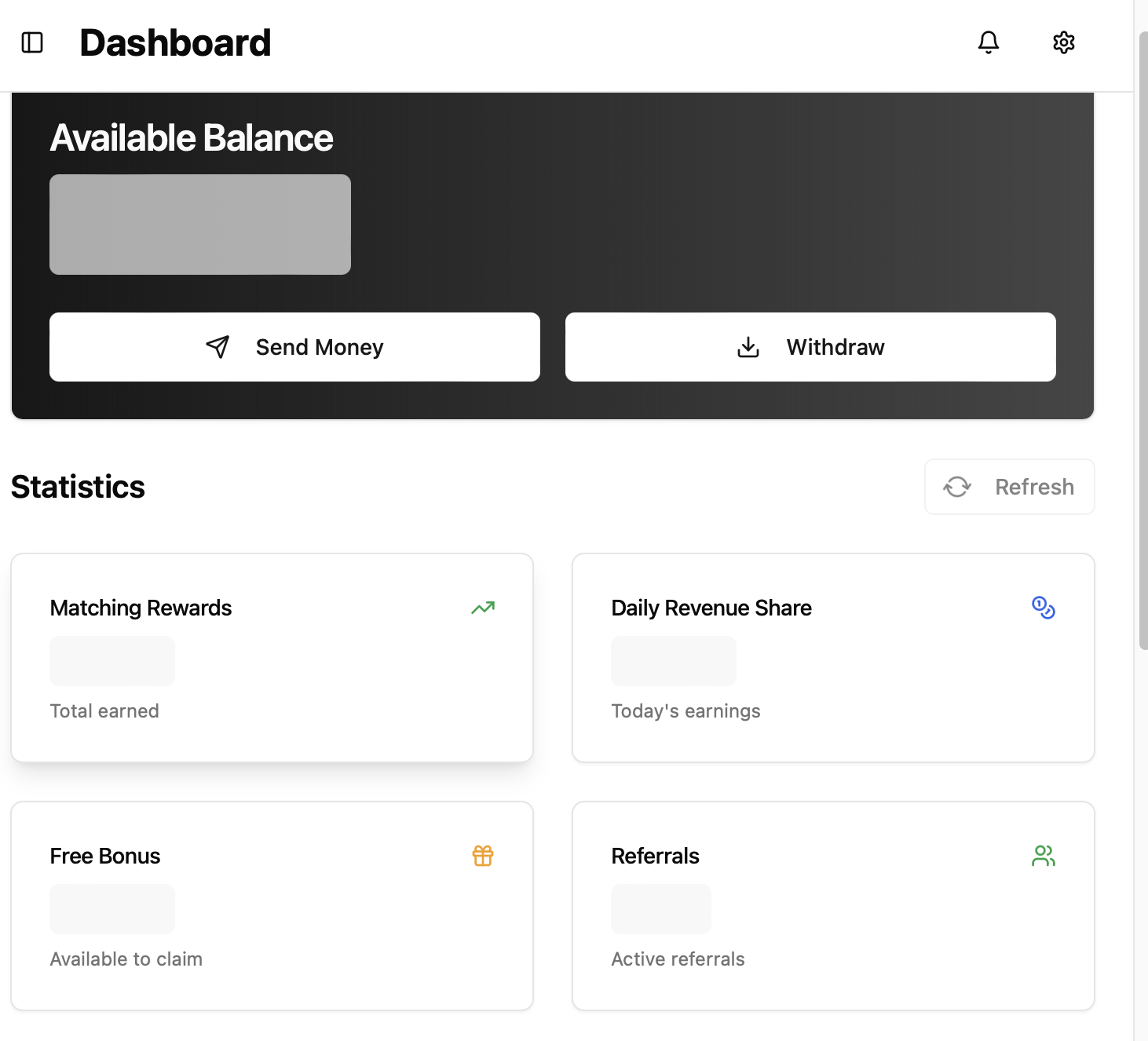Click the Daily Revenue Share coins icon

pos(1043,608)
